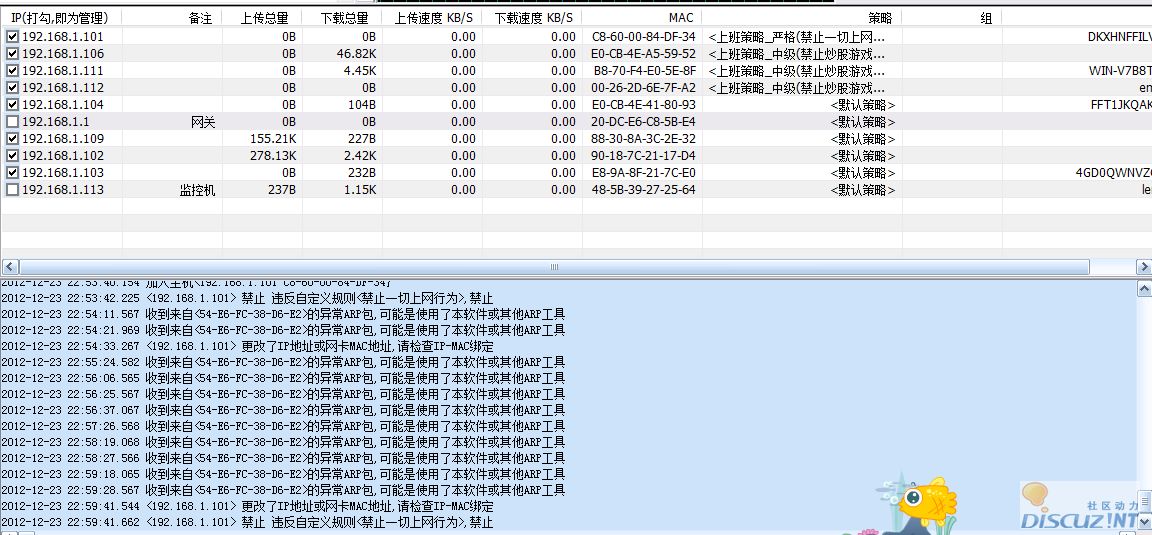The height and width of the screenshot is (535, 1152).
Task: Enable the checkbox for gateway 192.168.1.1
Action: [x=12, y=121]
